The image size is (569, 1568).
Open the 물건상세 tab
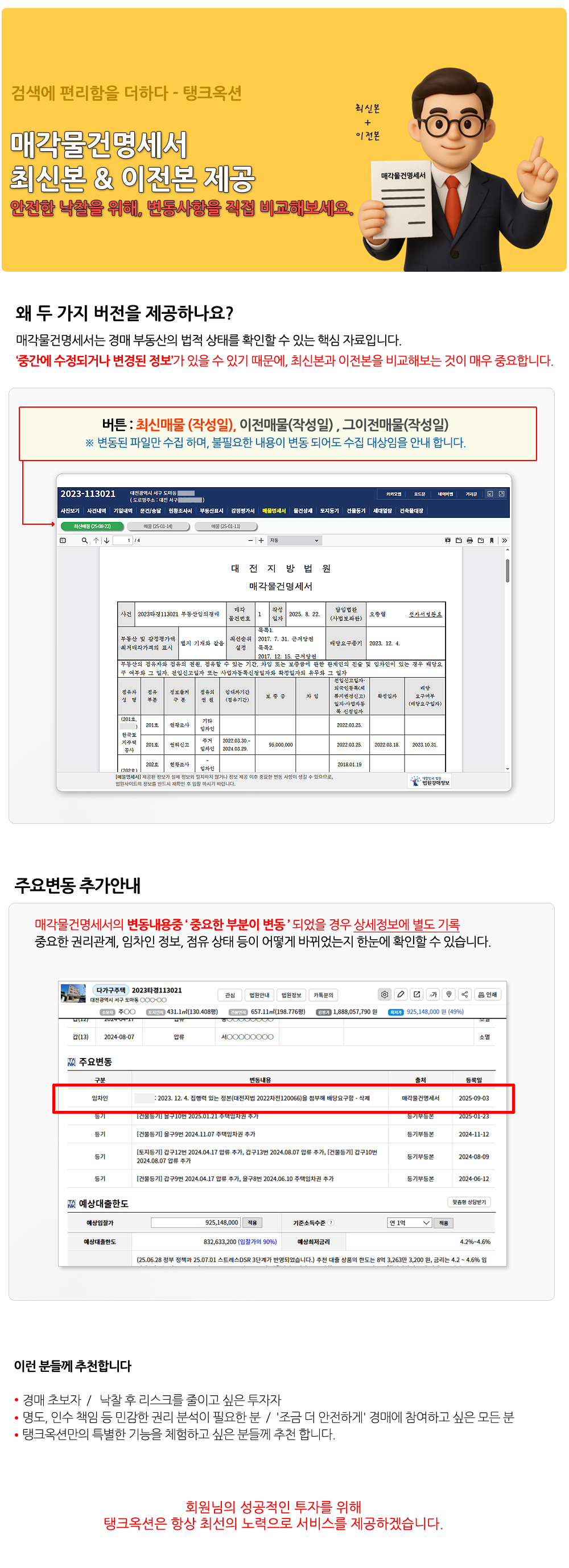tap(303, 511)
